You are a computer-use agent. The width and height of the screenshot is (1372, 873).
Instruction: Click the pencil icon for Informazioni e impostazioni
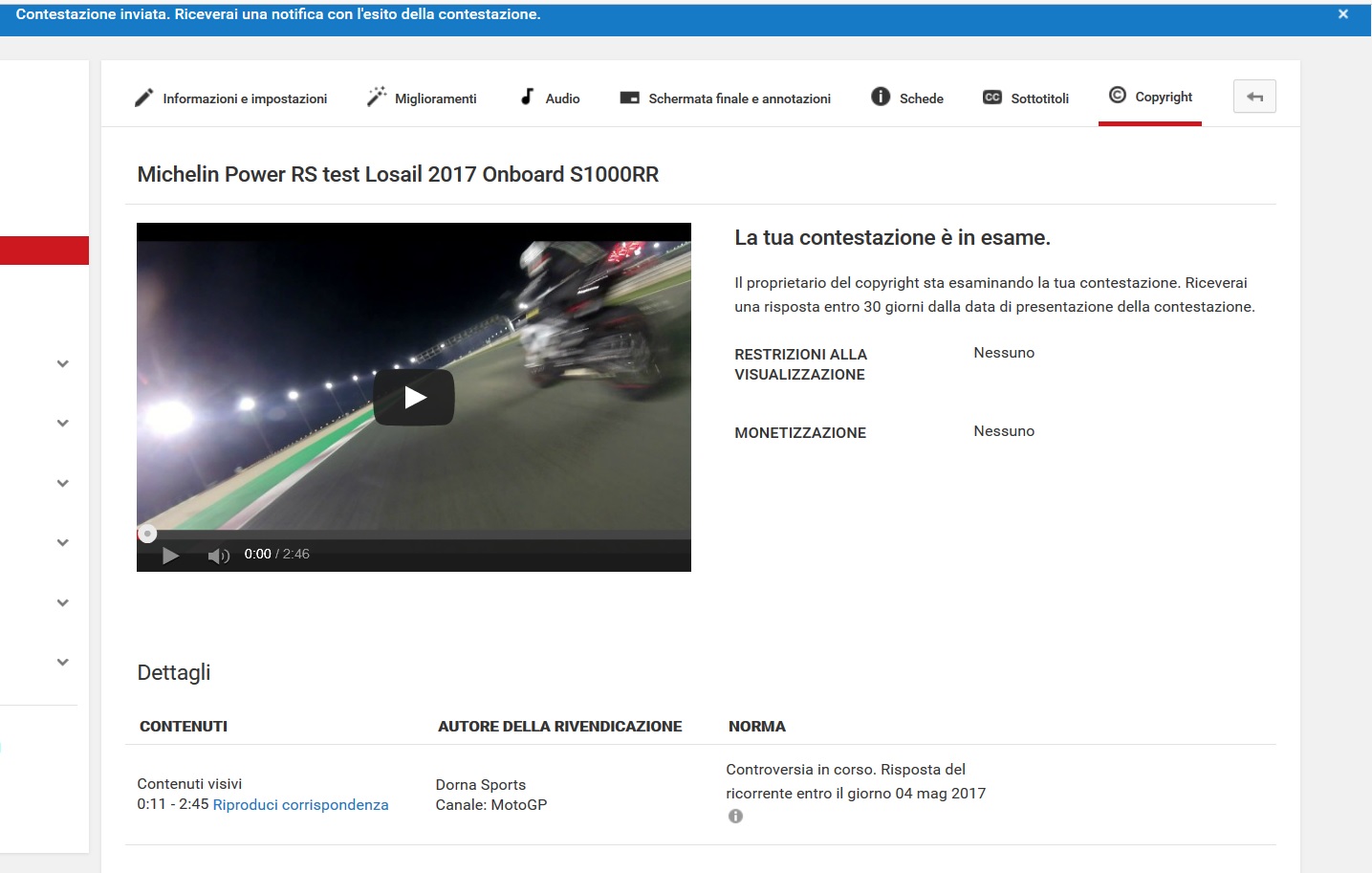tap(143, 98)
